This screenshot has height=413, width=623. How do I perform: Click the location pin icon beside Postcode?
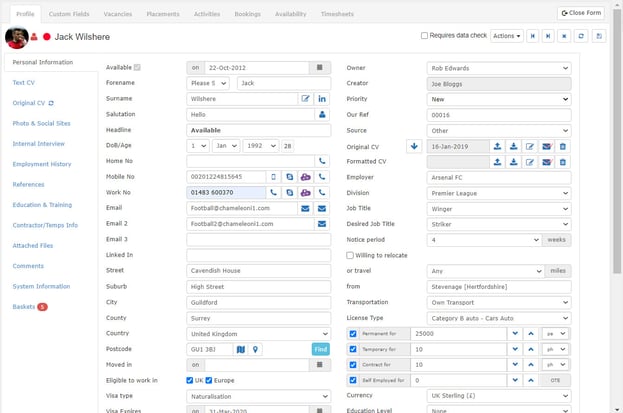[x=255, y=349]
